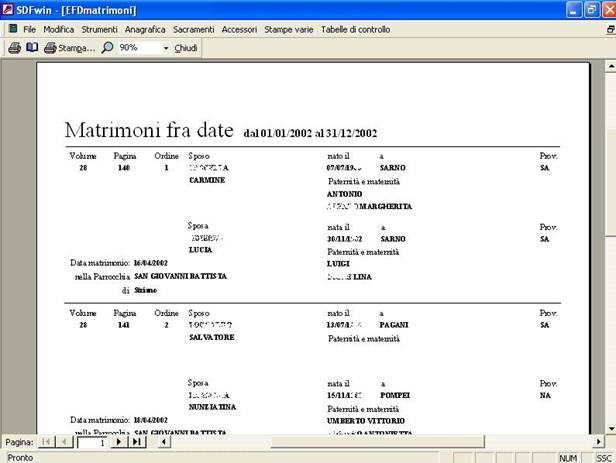This screenshot has height=463, width=616.
Task: Open the Stampe varie menu
Action: 289,29
